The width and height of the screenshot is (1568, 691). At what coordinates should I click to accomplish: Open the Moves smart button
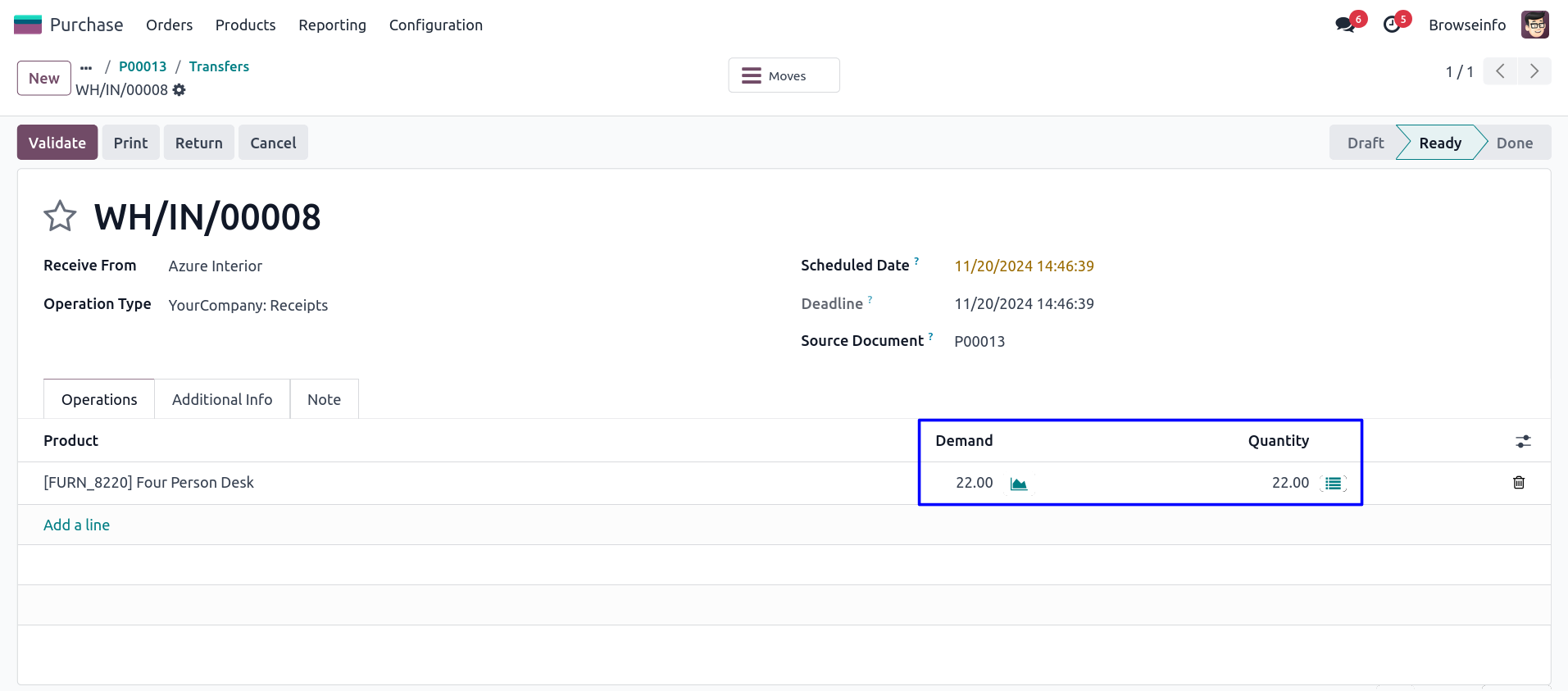[784, 75]
